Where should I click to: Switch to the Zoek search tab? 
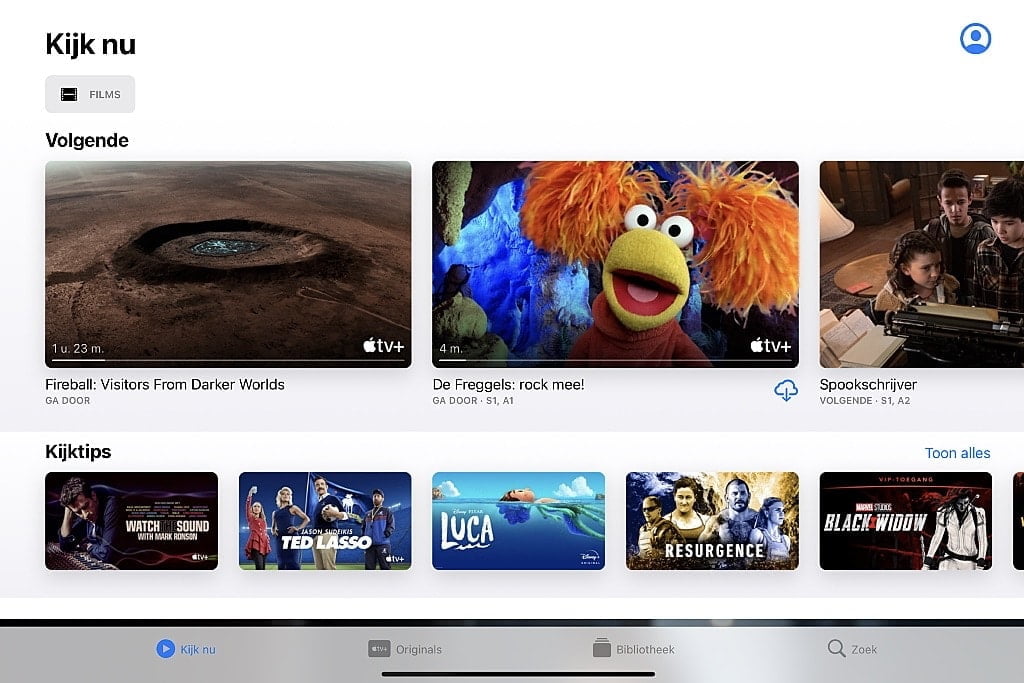(852, 649)
